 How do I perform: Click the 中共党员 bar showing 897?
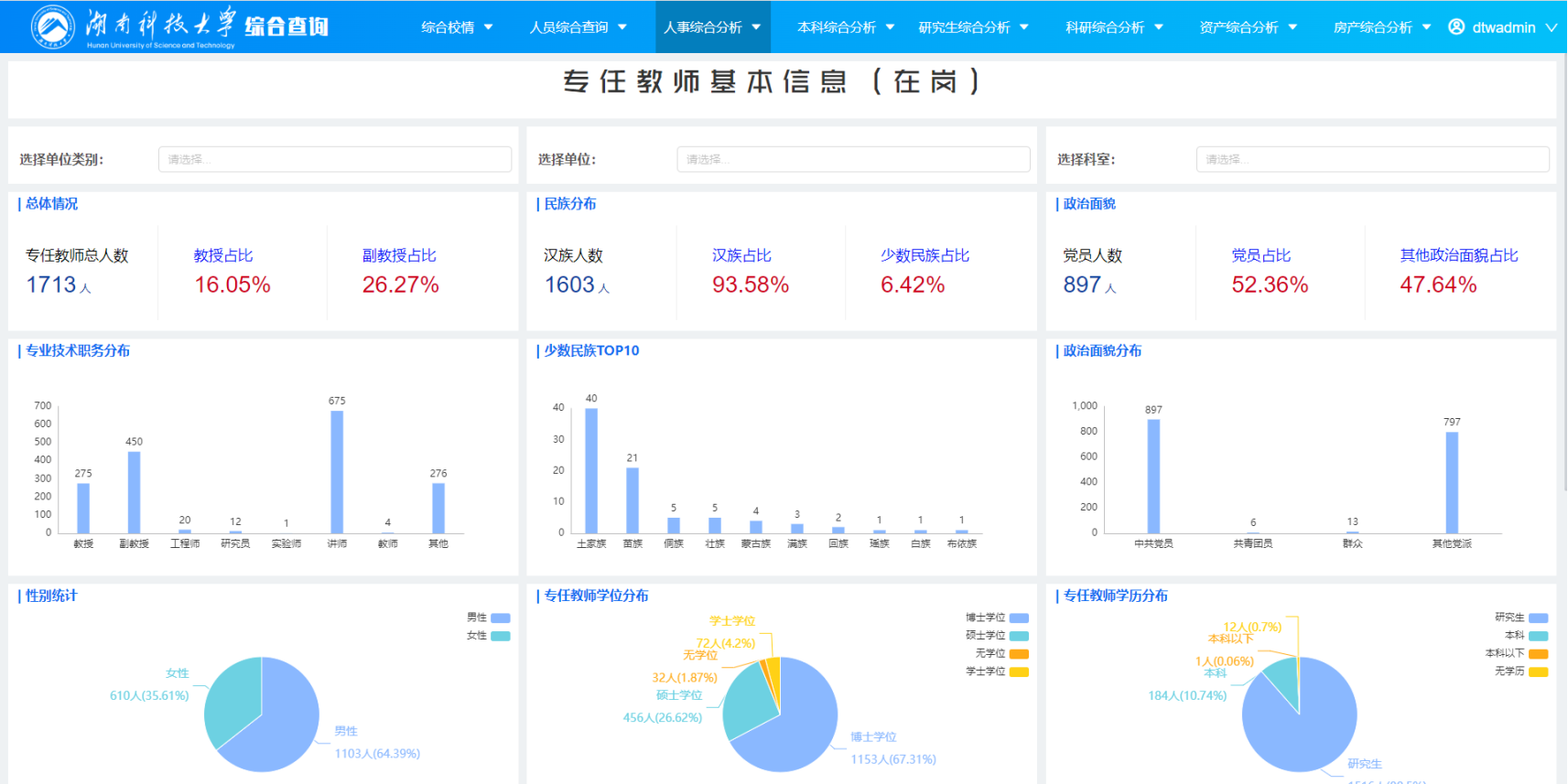click(x=1153, y=476)
